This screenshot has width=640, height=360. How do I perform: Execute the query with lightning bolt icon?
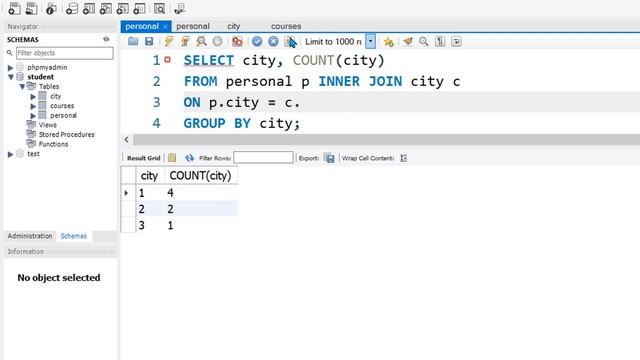[x=169, y=41]
